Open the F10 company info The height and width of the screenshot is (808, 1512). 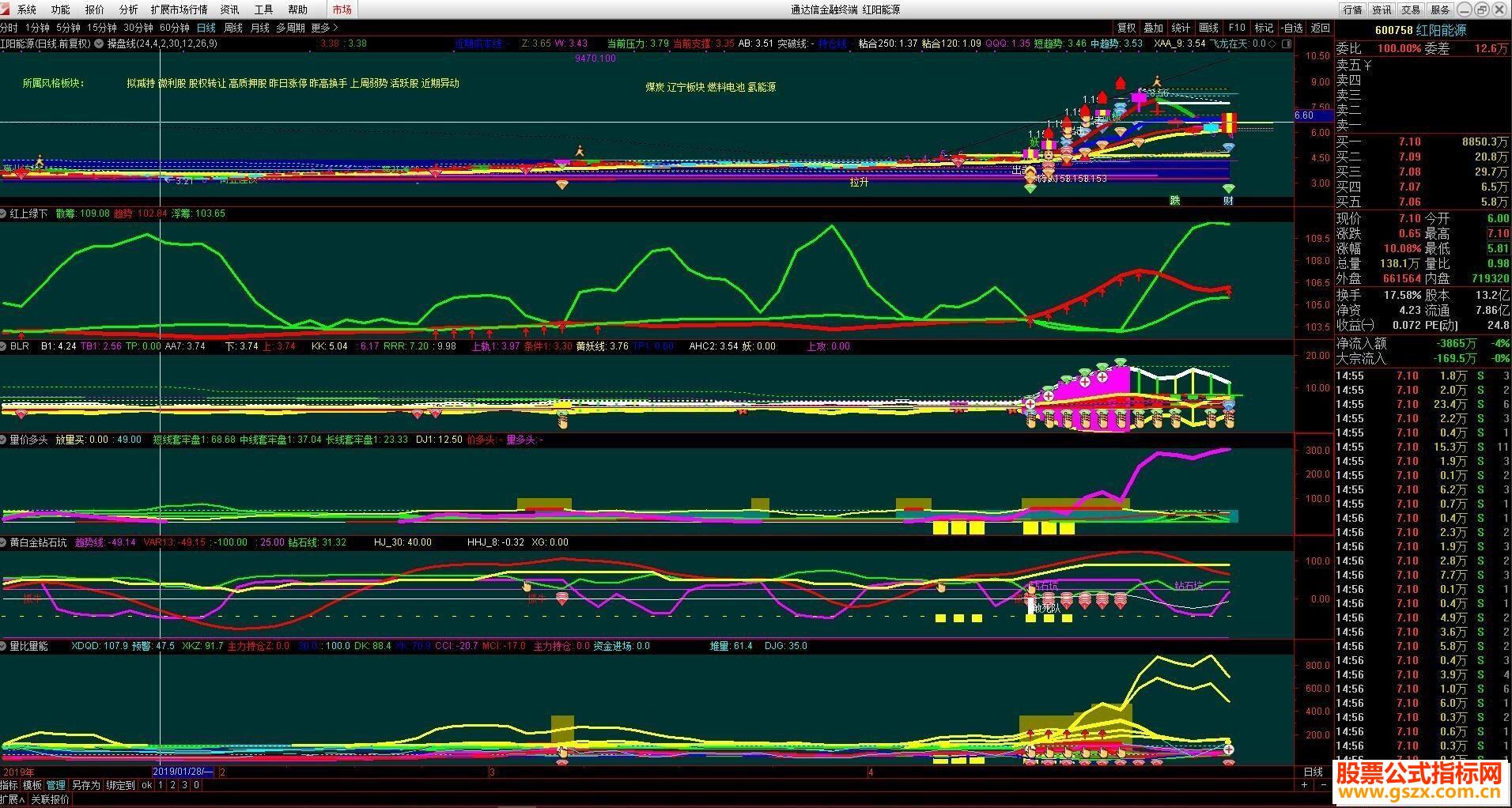1237,28
